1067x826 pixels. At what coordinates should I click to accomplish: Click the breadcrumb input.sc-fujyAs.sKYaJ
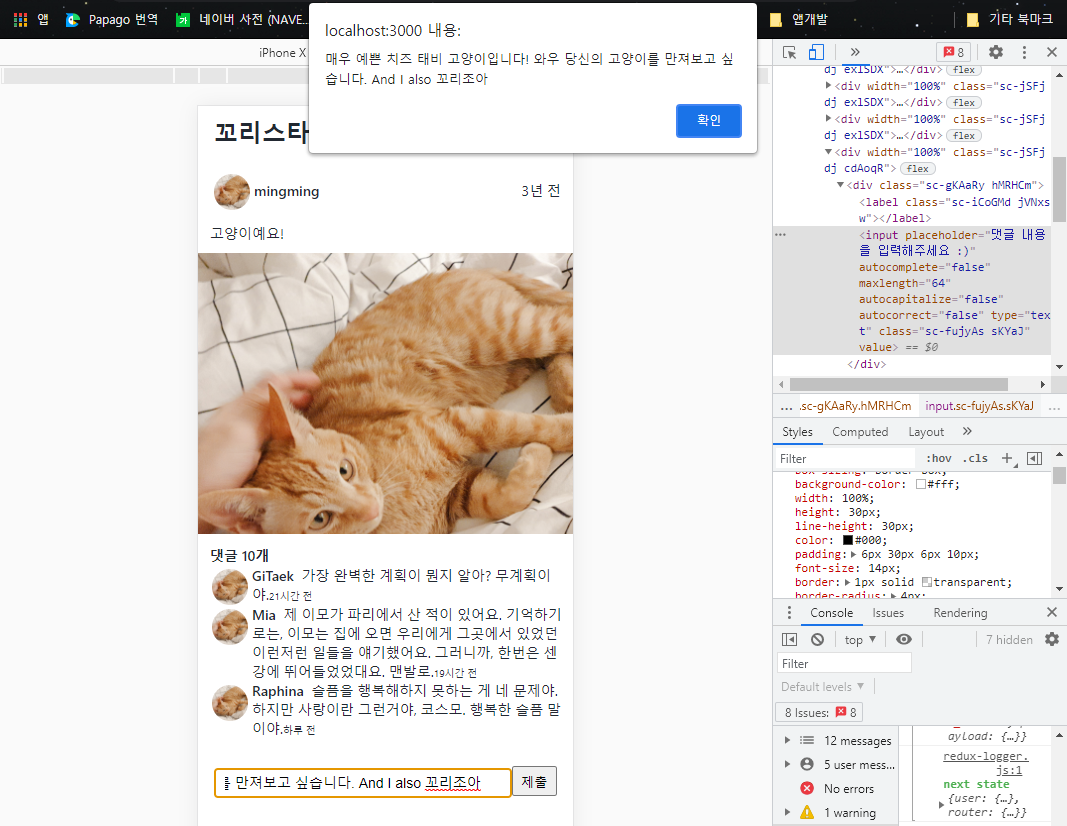pyautogui.click(x=979, y=406)
